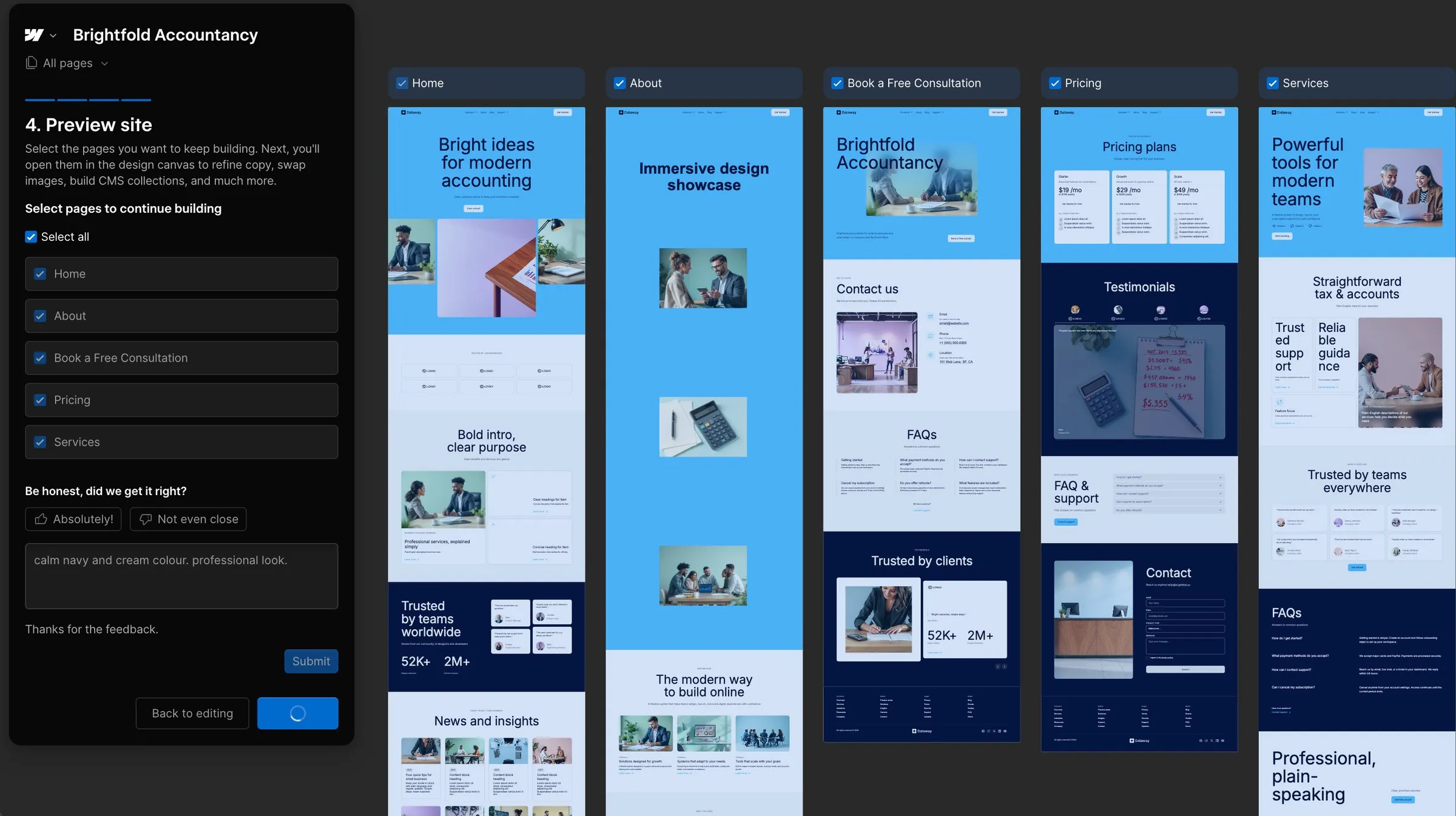Toggle checkbox on Pricing preview header
This screenshot has width=1456, height=816.
pos(1055,83)
